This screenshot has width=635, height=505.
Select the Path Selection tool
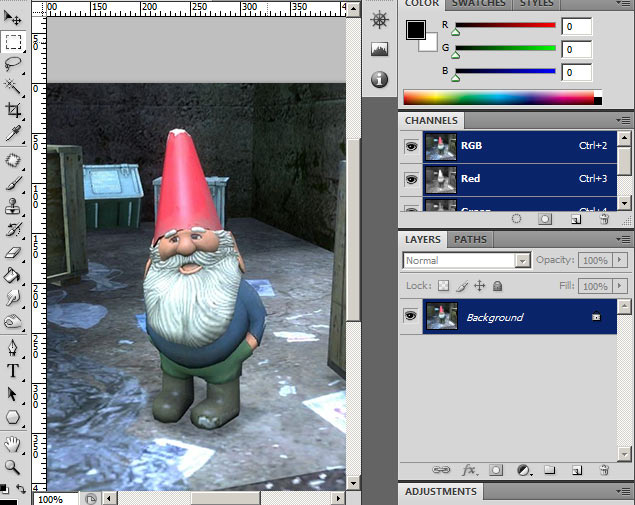tap(13, 394)
